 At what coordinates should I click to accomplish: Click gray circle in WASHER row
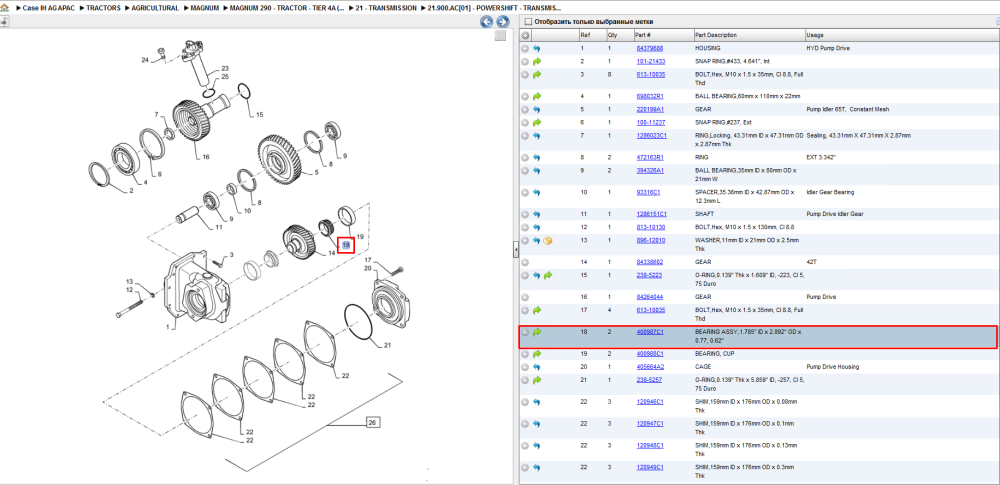click(526, 241)
